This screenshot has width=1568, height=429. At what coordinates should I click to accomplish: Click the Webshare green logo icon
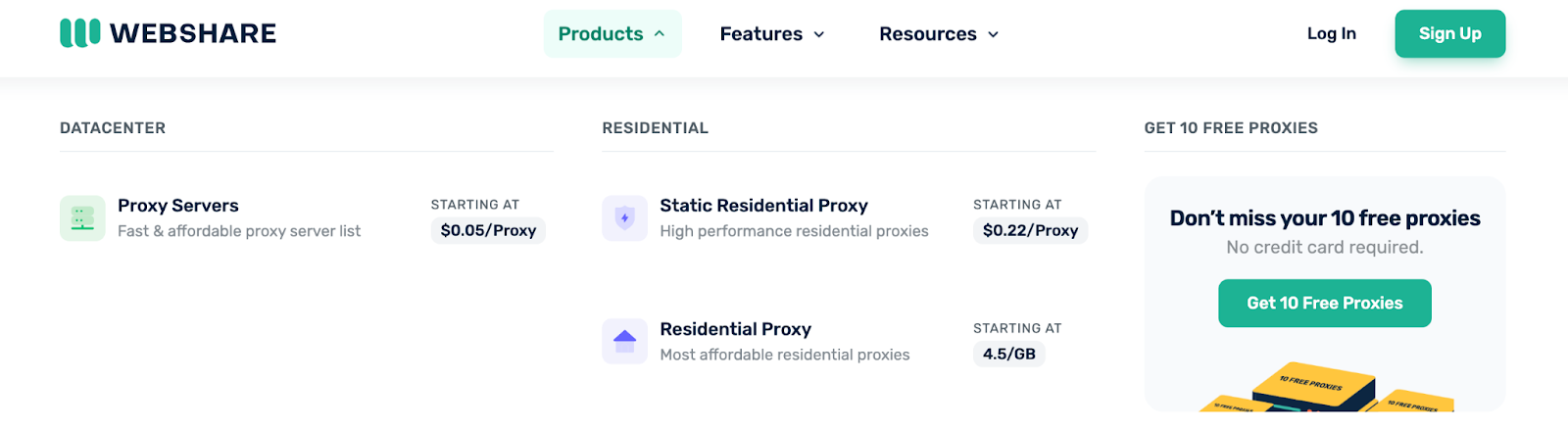pyautogui.click(x=79, y=33)
